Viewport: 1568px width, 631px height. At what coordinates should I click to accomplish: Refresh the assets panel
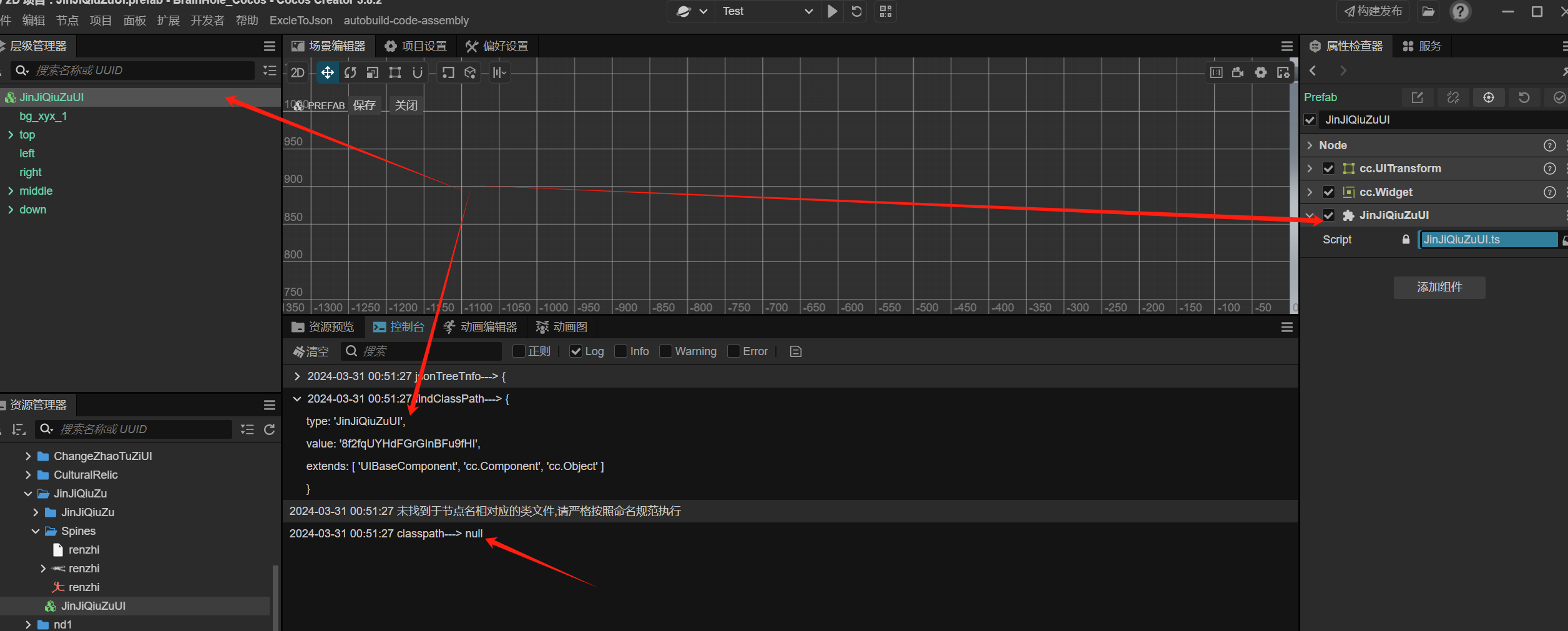pos(270,429)
